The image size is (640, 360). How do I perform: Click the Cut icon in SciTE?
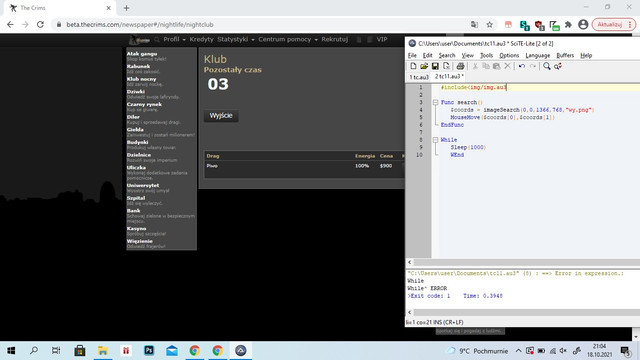pos(475,66)
